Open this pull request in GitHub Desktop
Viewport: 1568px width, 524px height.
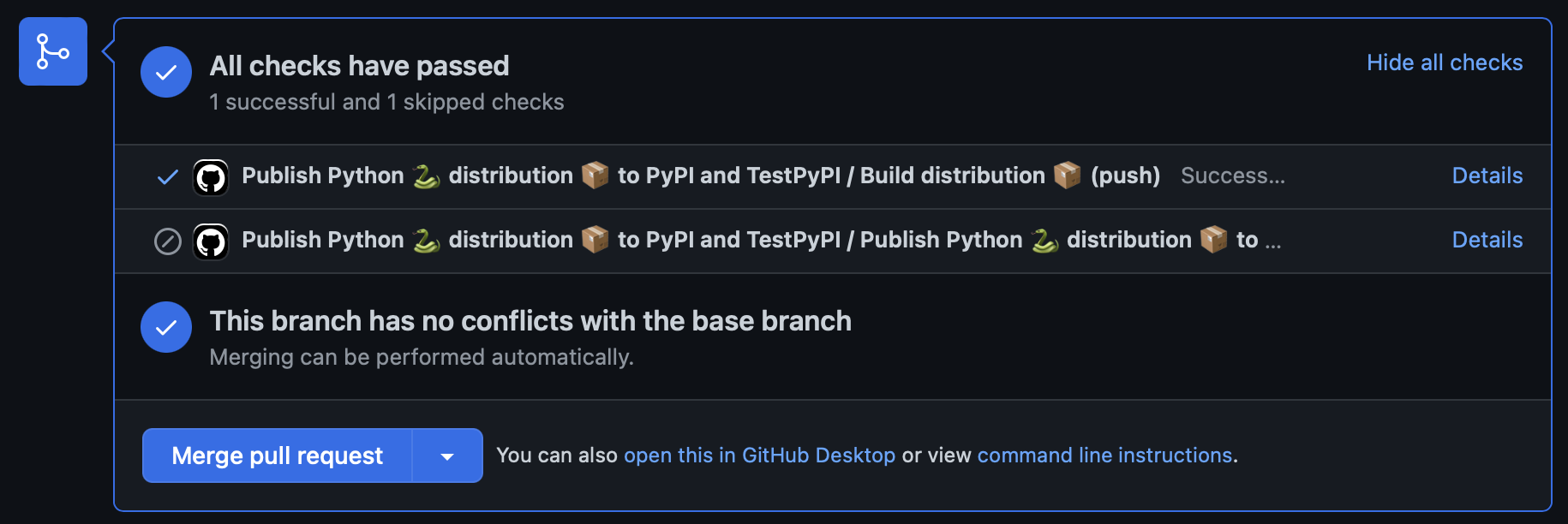pos(758,456)
